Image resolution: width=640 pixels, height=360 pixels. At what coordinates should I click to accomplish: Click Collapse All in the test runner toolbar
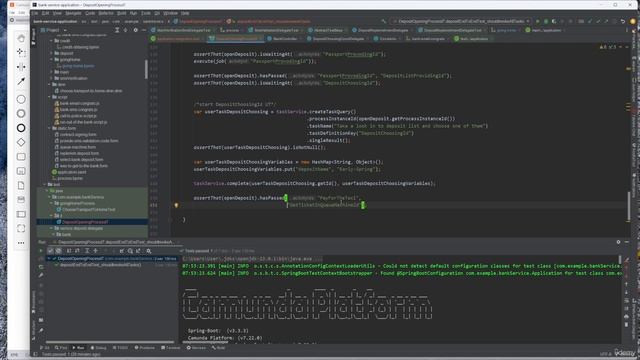[96, 251]
